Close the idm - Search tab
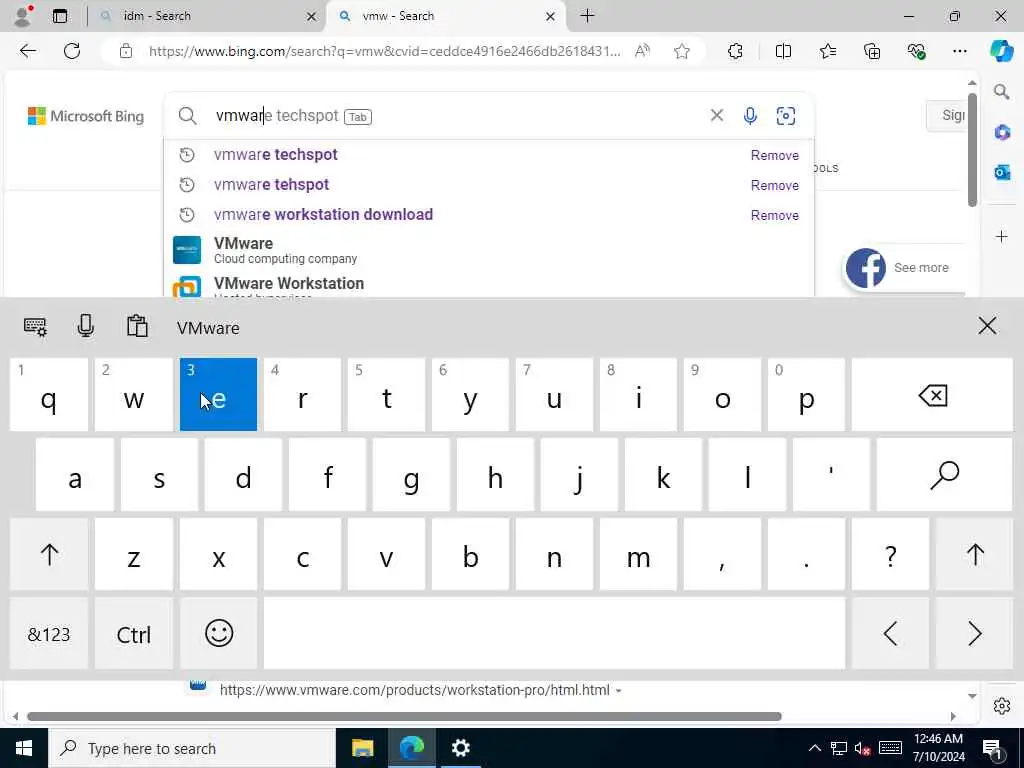1024x768 pixels. click(312, 16)
